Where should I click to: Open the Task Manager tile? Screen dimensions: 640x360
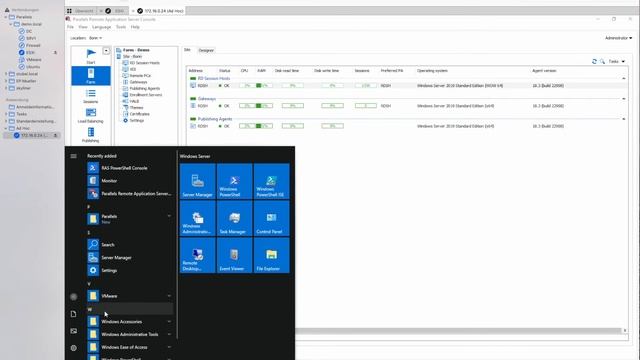coord(234,218)
